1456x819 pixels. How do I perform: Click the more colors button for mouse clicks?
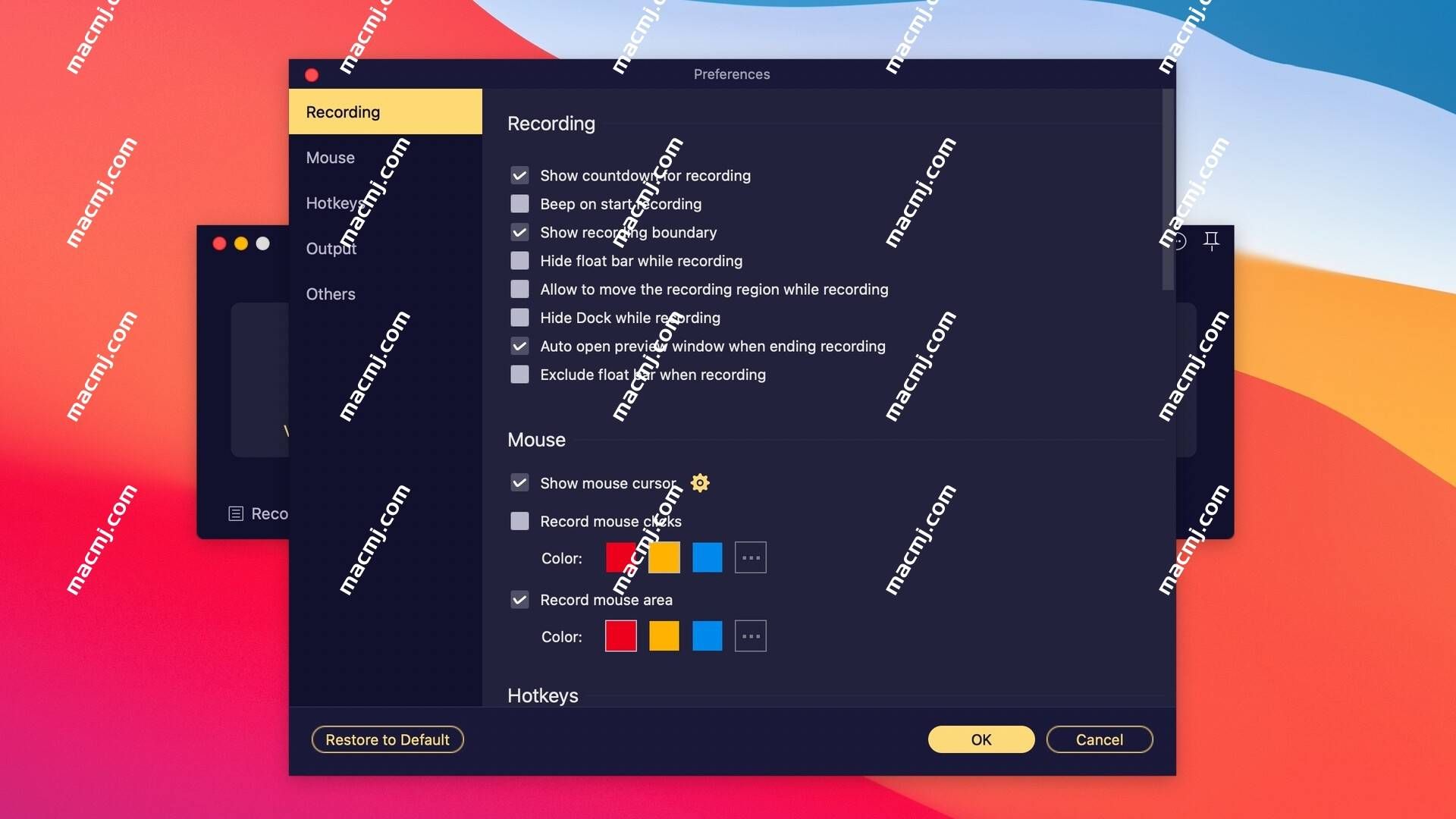point(749,557)
